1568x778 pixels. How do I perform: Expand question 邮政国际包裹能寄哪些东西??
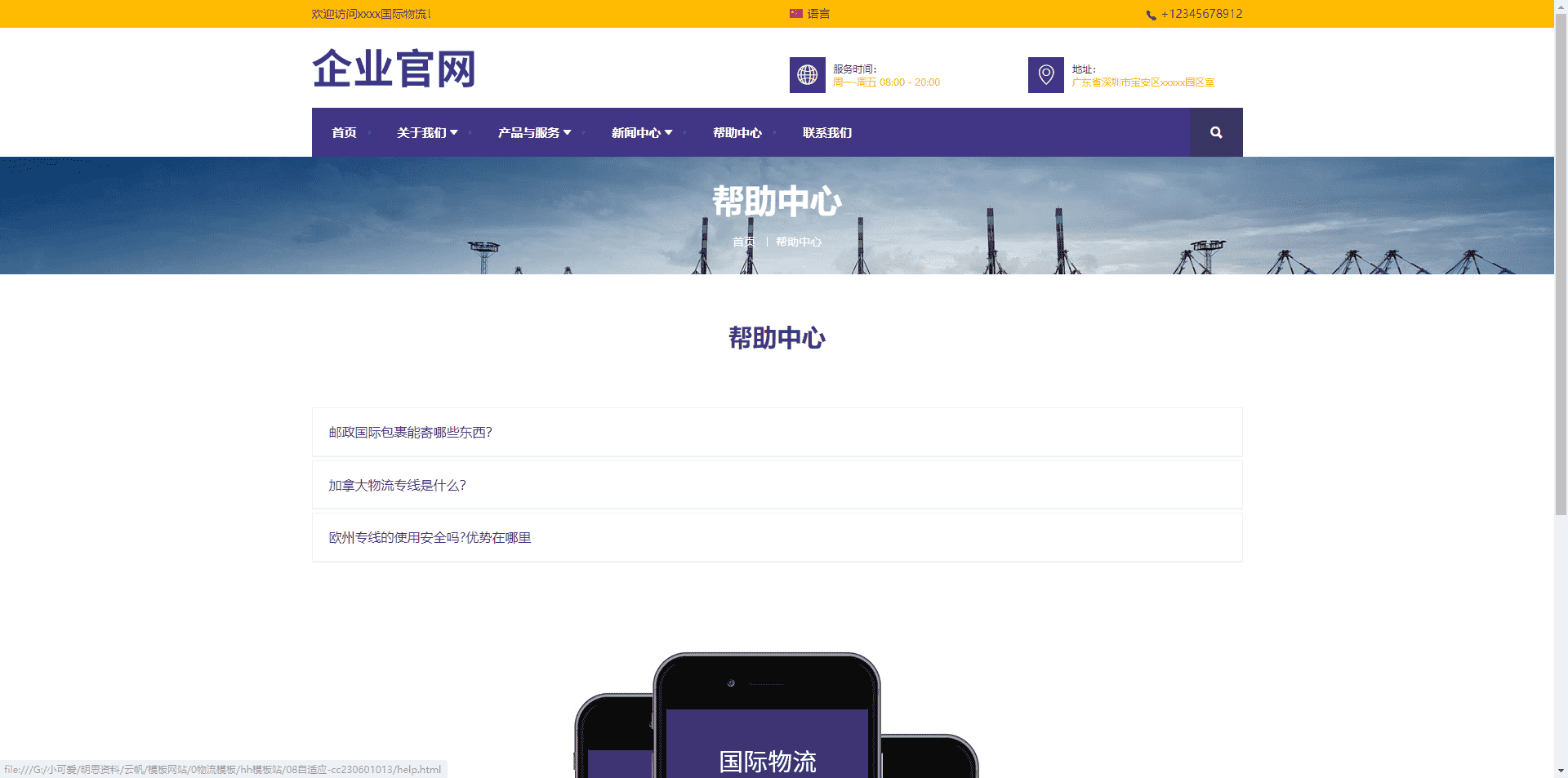coord(777,432)
